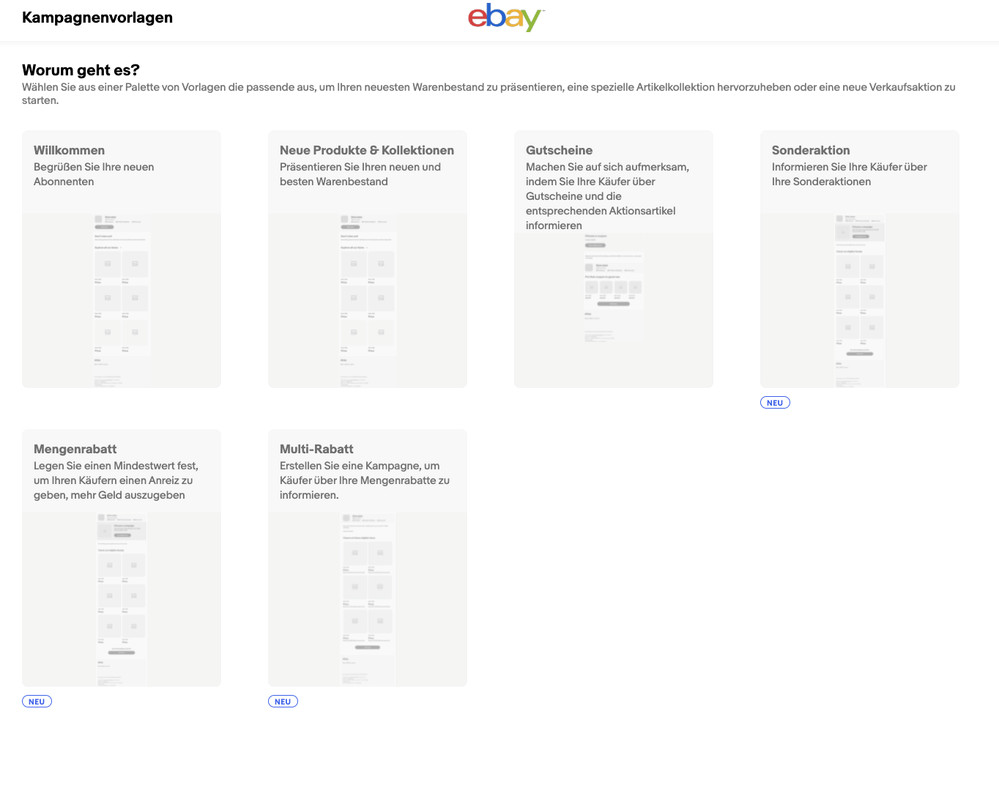The image size is (999, 785).
Task: Select the Gutscheine template title
Action: (559, 150)
